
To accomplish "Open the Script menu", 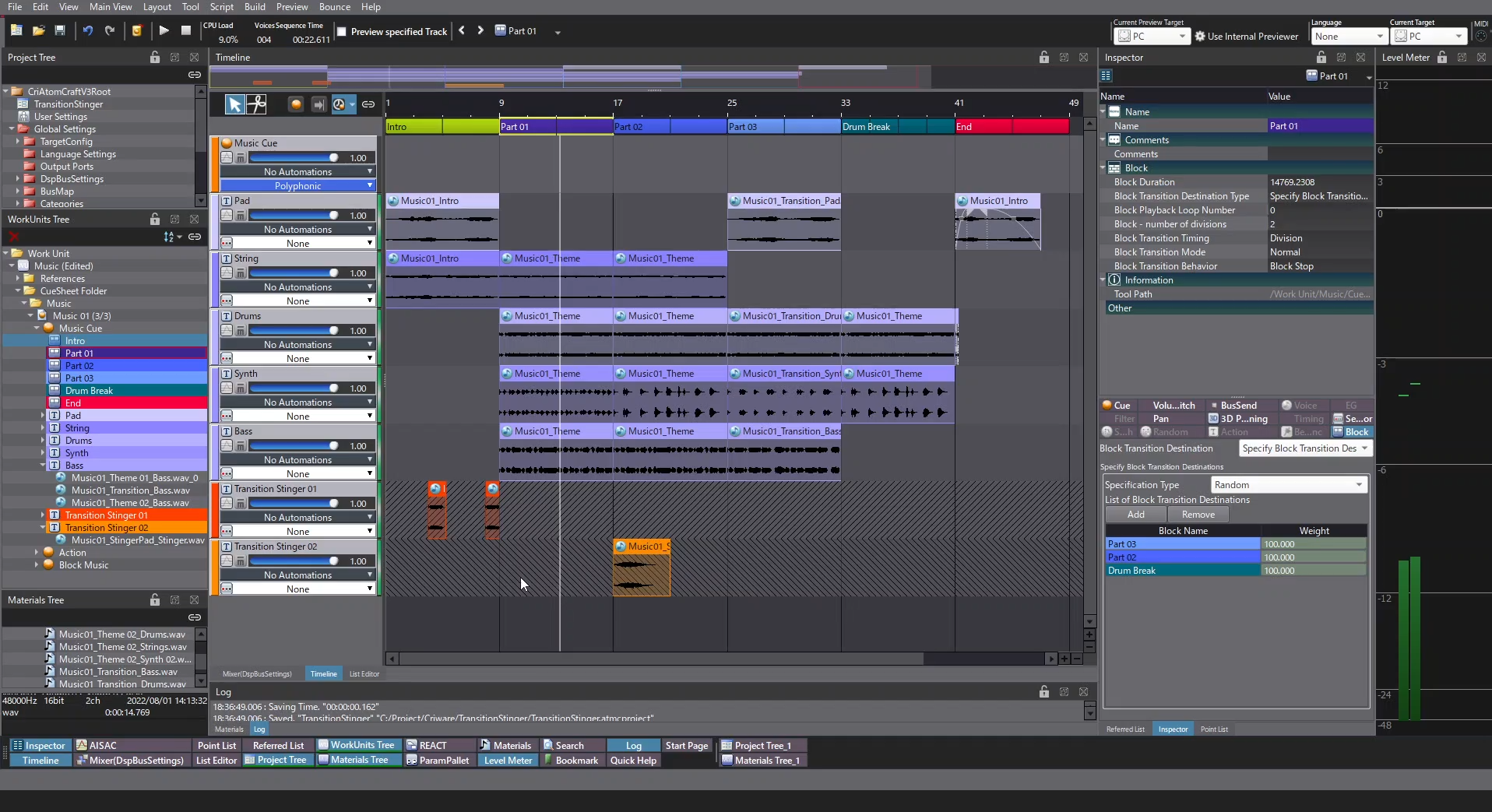I will click(x=222, y=7).
